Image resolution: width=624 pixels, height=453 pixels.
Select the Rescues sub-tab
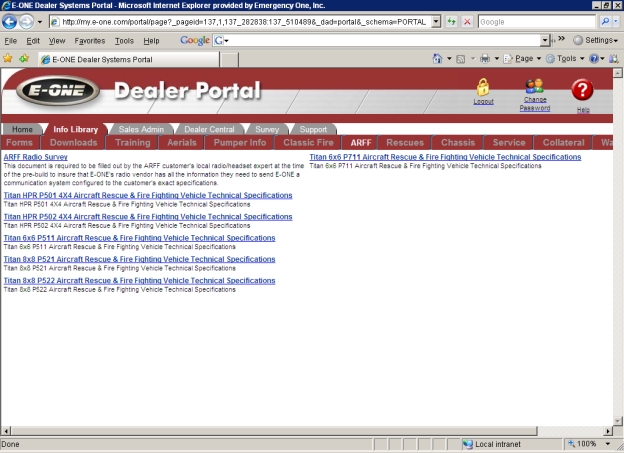(x=405, y=143)
